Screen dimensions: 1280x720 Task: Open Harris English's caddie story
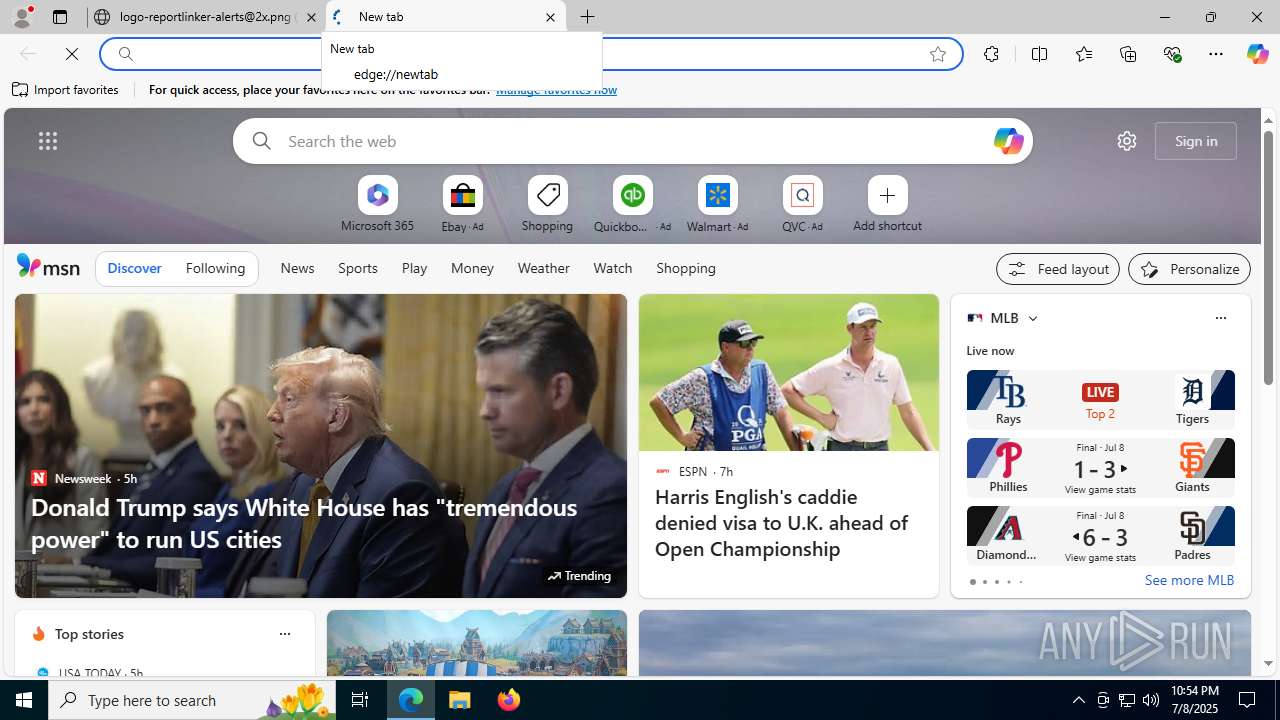[781, 522]
